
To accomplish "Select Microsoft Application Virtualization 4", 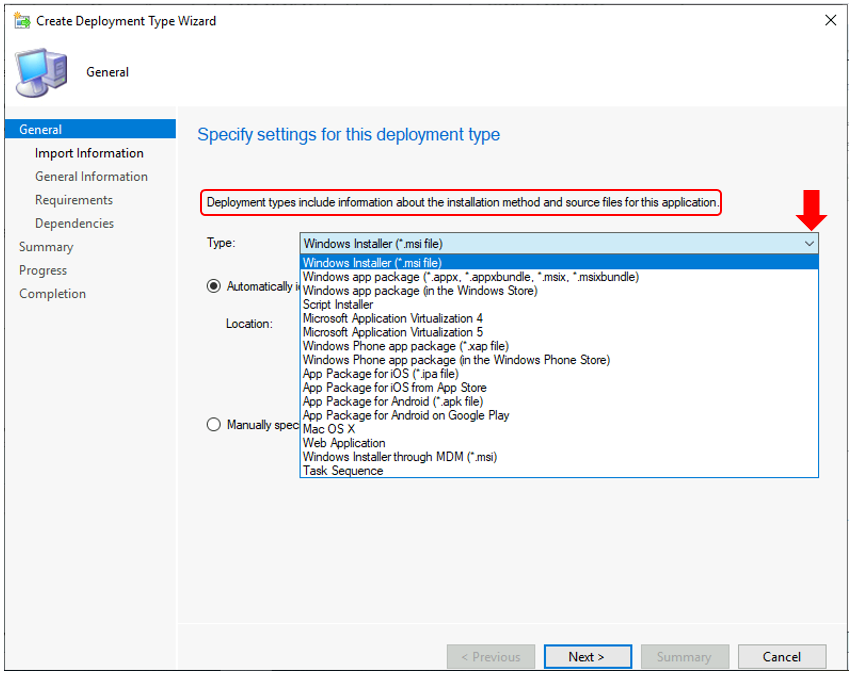I will (559, 318).
